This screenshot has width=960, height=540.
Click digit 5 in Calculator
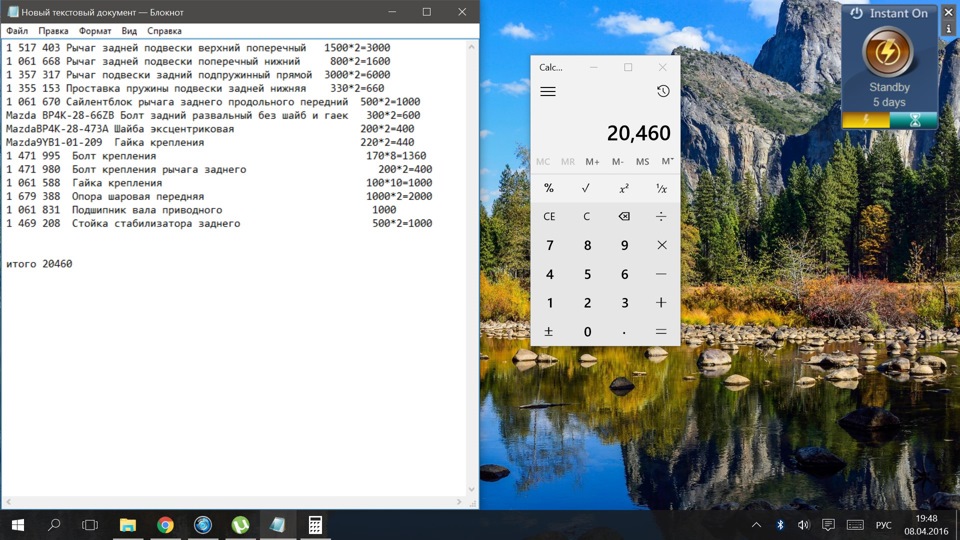click(587, 274)
